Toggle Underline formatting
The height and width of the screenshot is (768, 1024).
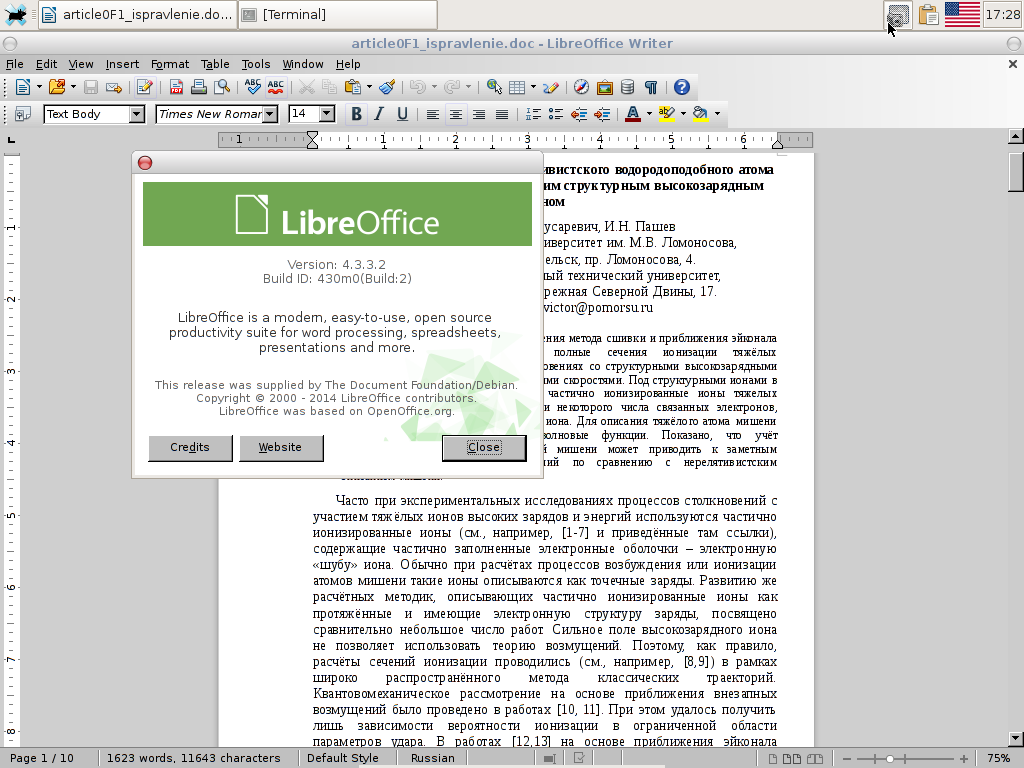[x=402, y=114]
